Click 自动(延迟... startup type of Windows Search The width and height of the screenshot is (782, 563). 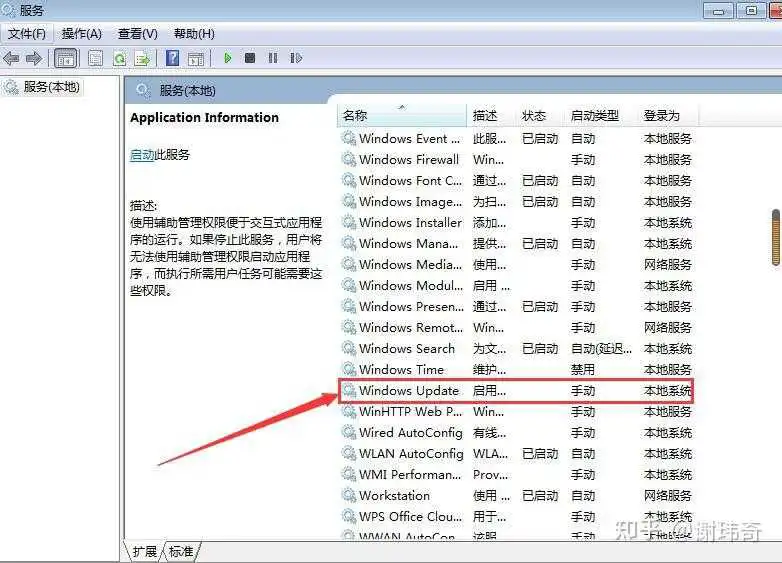point(601,349)
